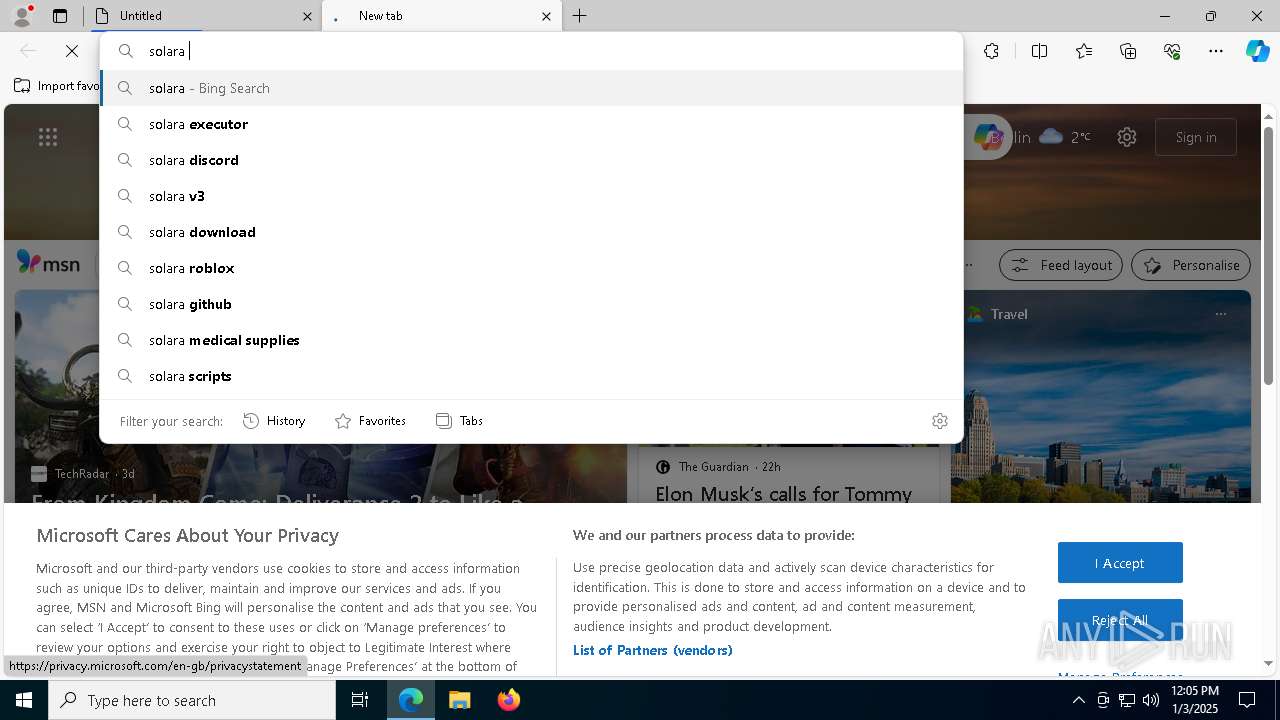1280x720 pixels.
Task: Open Task View on taskbar
Action: (360, 700)
